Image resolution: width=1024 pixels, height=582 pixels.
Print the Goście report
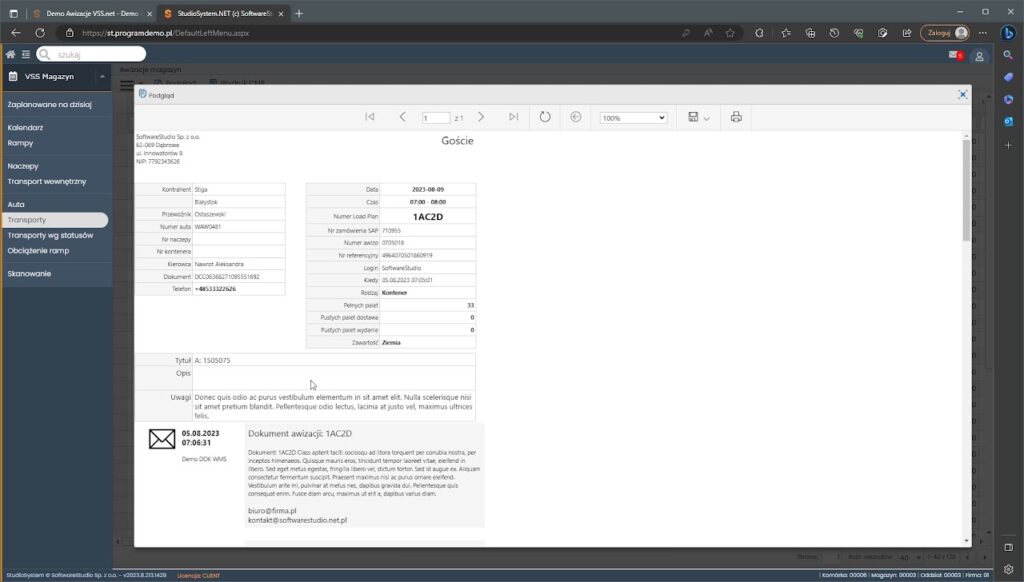(736, 117)
